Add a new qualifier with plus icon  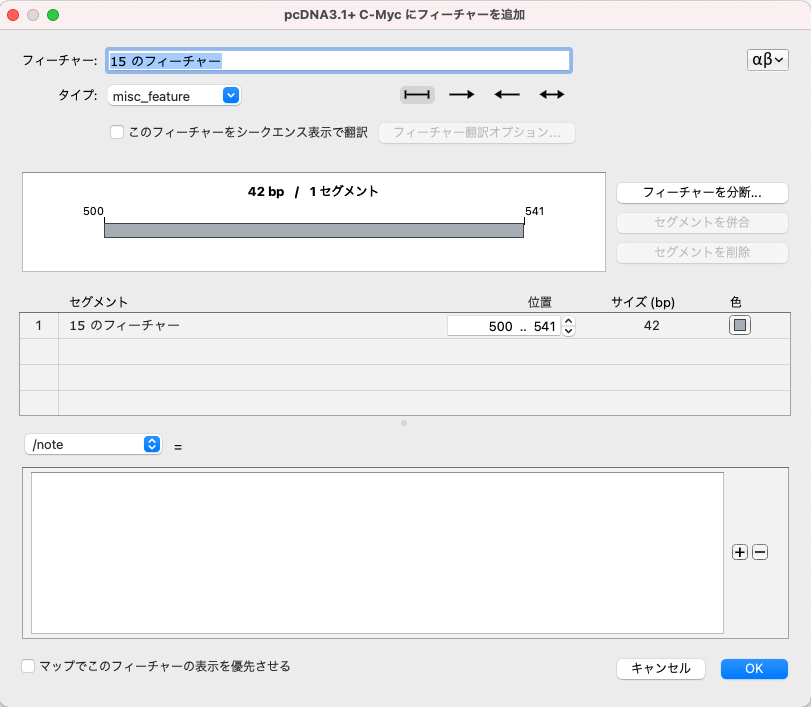pos(739,551)
